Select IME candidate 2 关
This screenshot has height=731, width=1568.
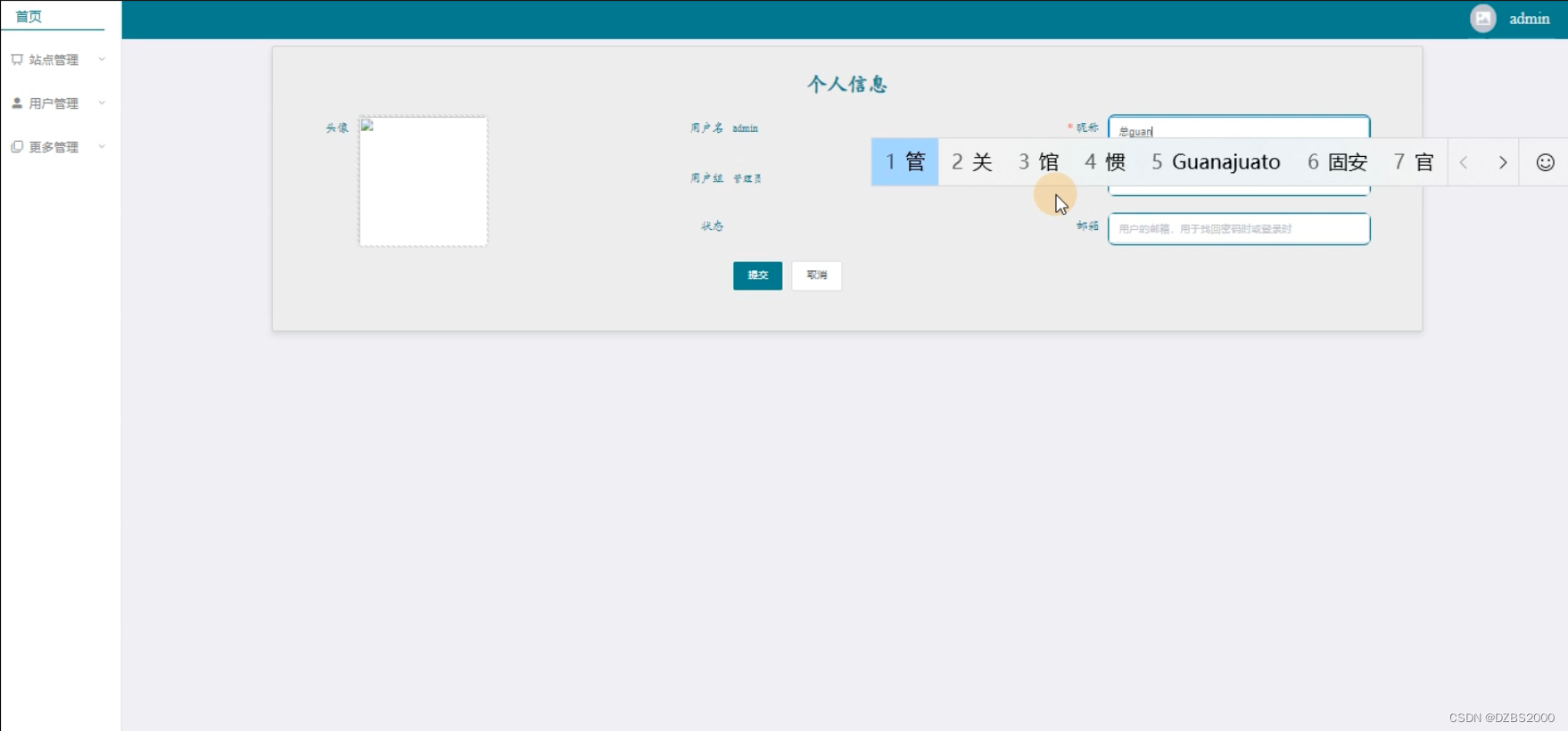click(971, 162)
